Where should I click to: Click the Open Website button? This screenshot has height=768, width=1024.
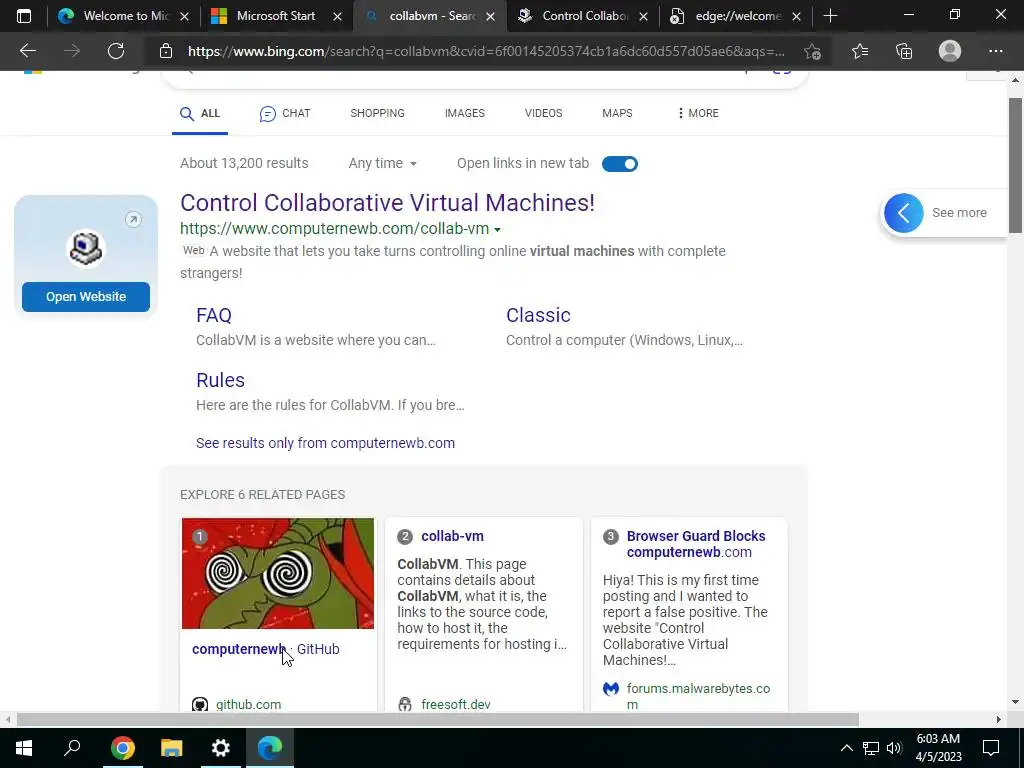(86, 297)
